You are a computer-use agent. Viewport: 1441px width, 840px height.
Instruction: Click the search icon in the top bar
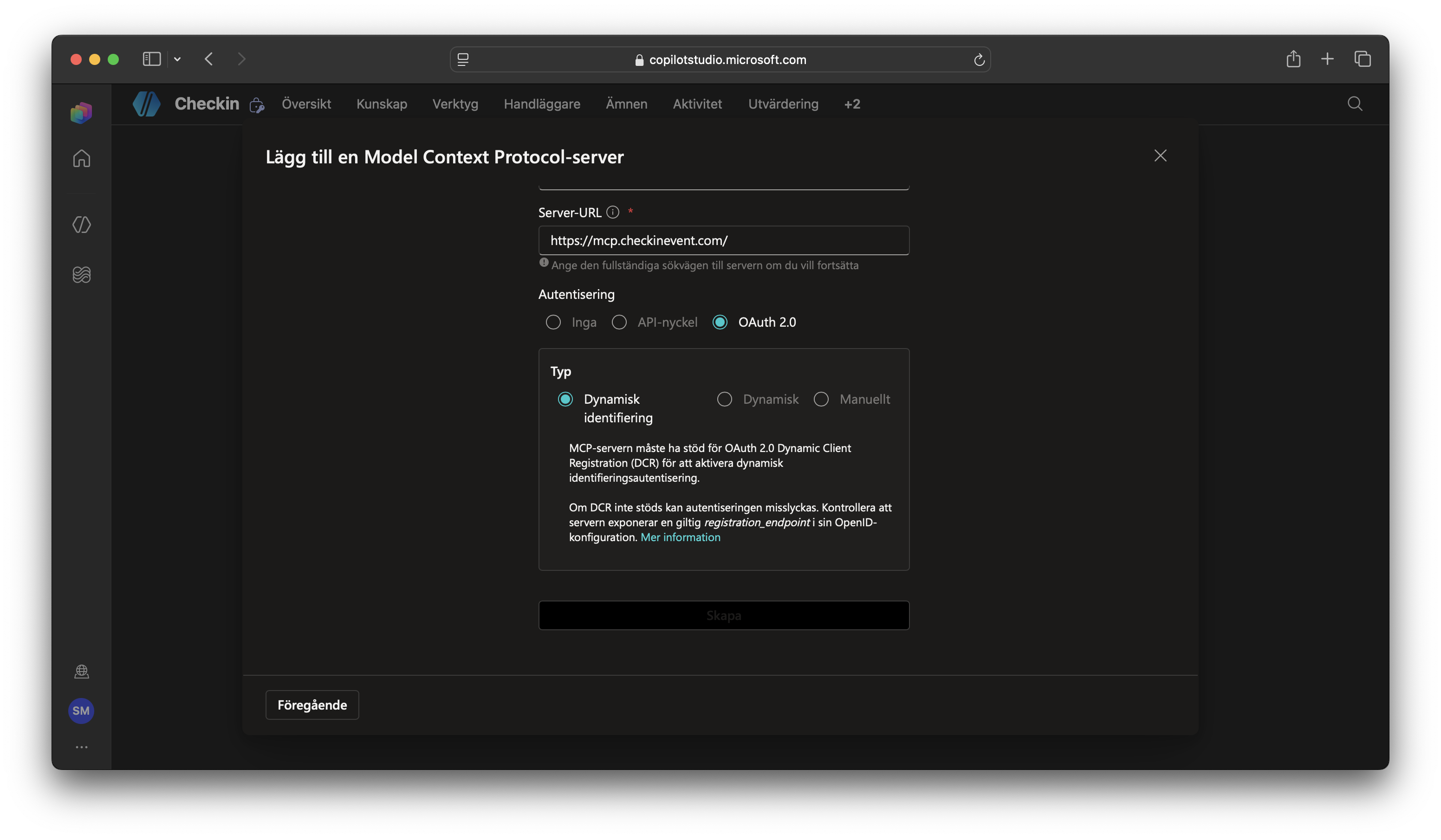pyautogui.click(x=1355, y=104)
